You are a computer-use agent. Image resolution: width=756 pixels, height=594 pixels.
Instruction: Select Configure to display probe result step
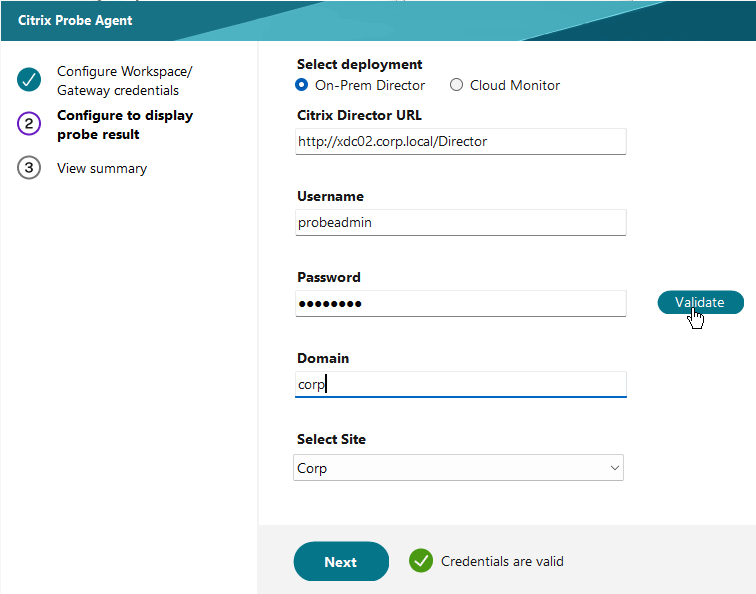pyautogui.click(x=125, y=124)
